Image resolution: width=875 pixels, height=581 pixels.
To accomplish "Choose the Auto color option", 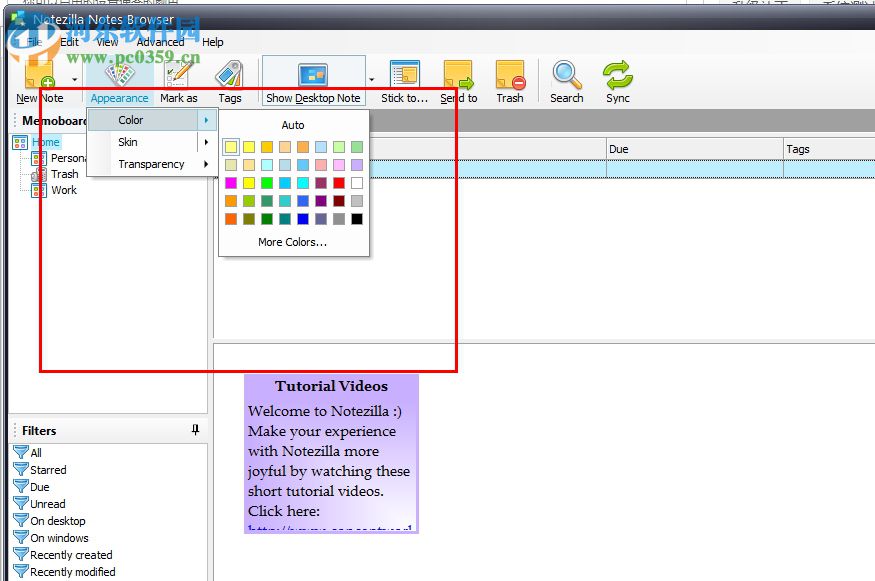I will click(293, 125).
